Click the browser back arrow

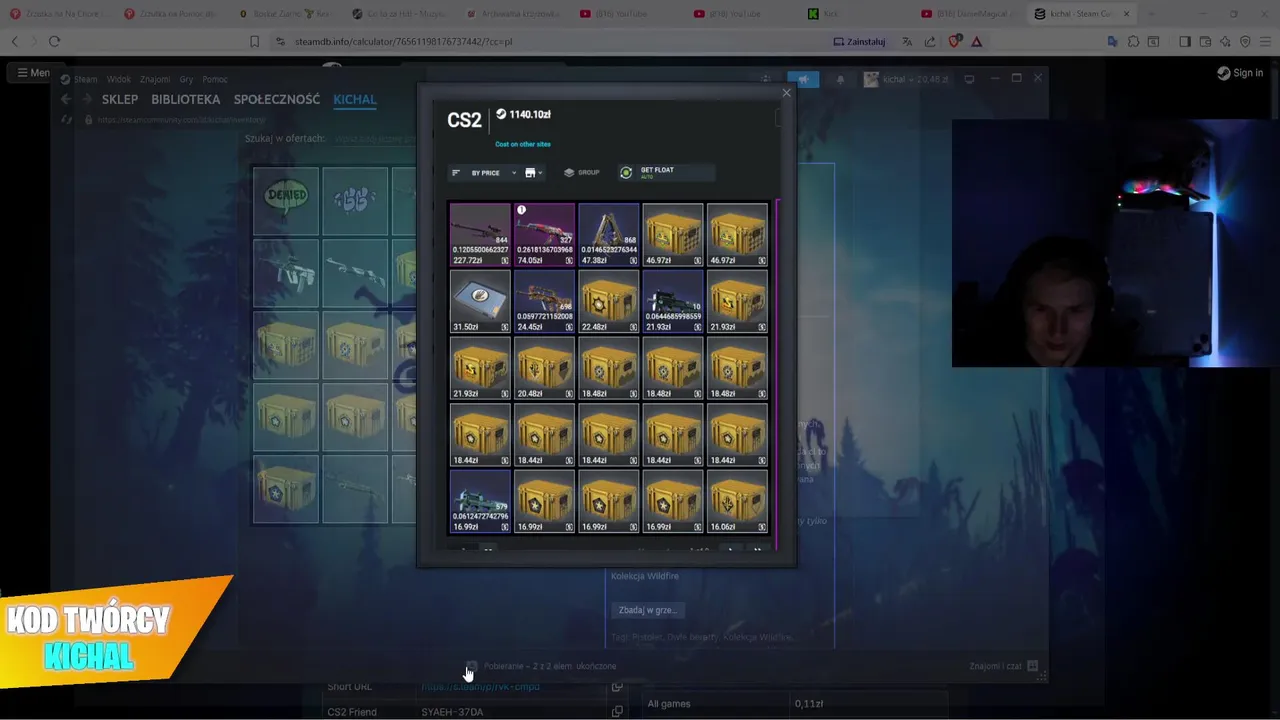tap(14, 41)
